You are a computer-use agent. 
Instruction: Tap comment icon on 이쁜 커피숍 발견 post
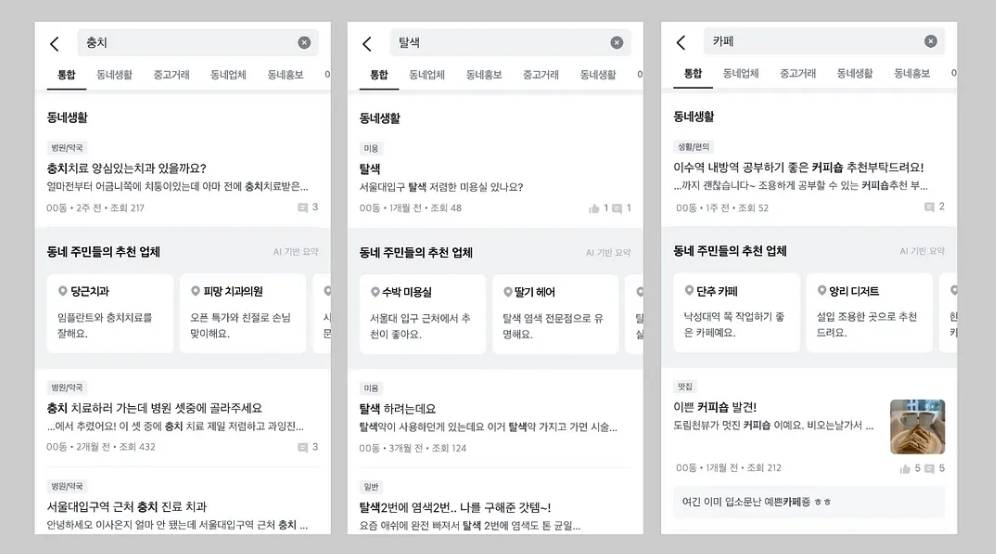coord(929,469)
